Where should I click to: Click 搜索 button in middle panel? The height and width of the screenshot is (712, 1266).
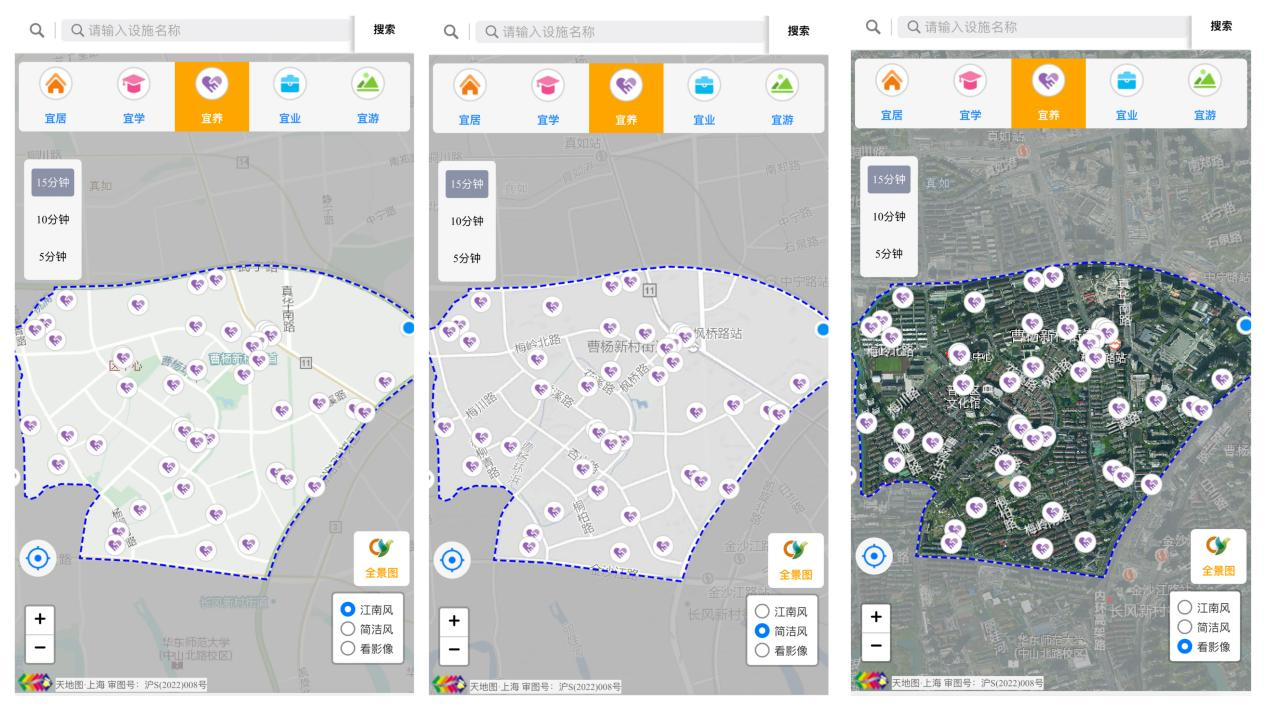pyautogui.click(x=799, y=31)
